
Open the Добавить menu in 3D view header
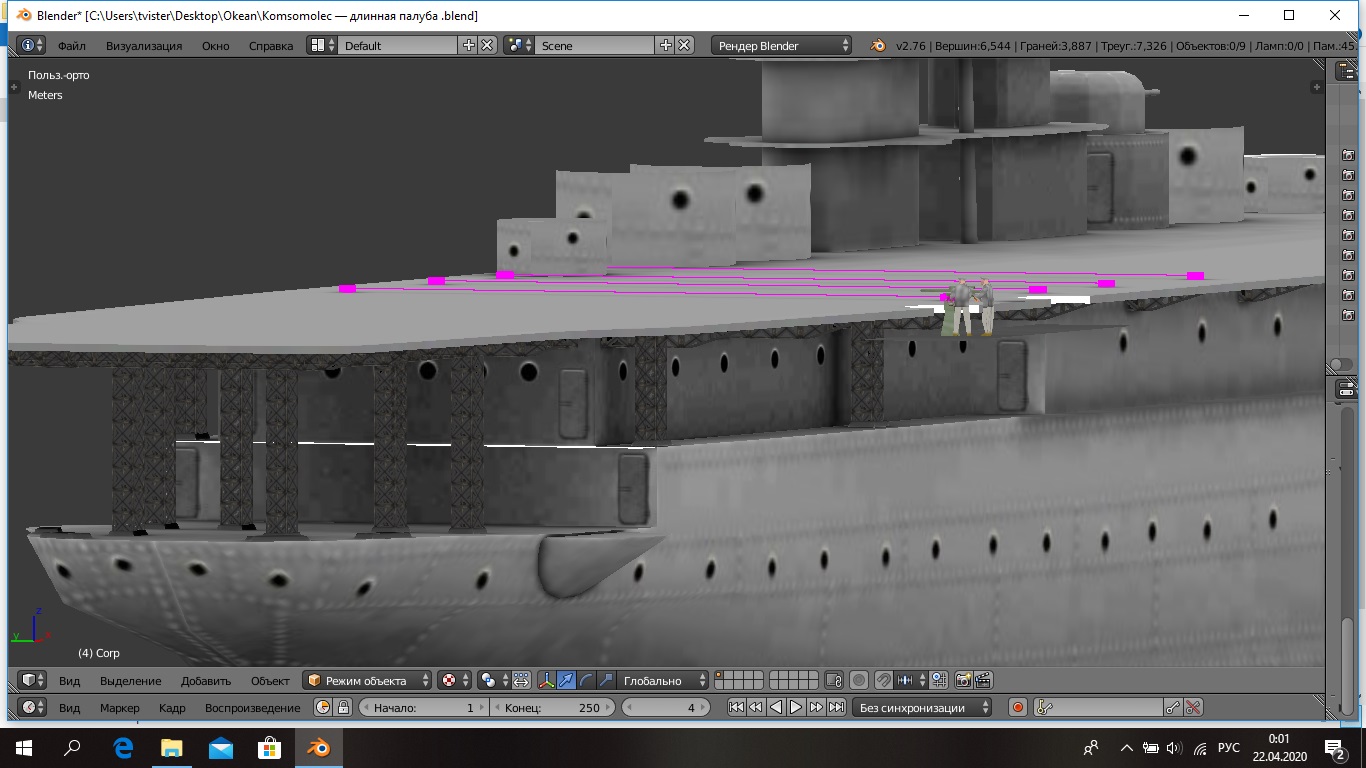[x=205, y=680]
